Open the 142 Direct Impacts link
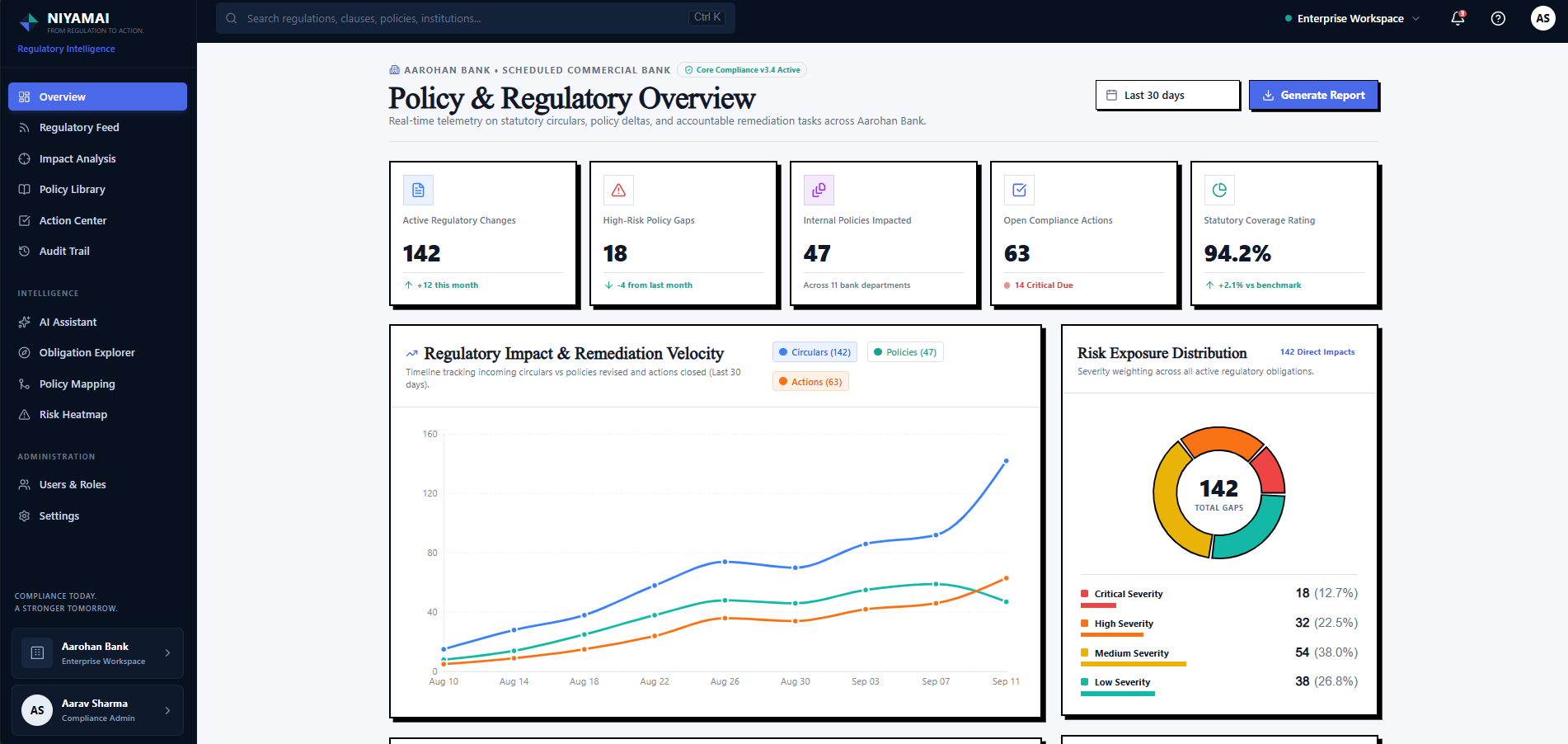The height and width of the screenshot is (744, 1568). coord(1317,352)
